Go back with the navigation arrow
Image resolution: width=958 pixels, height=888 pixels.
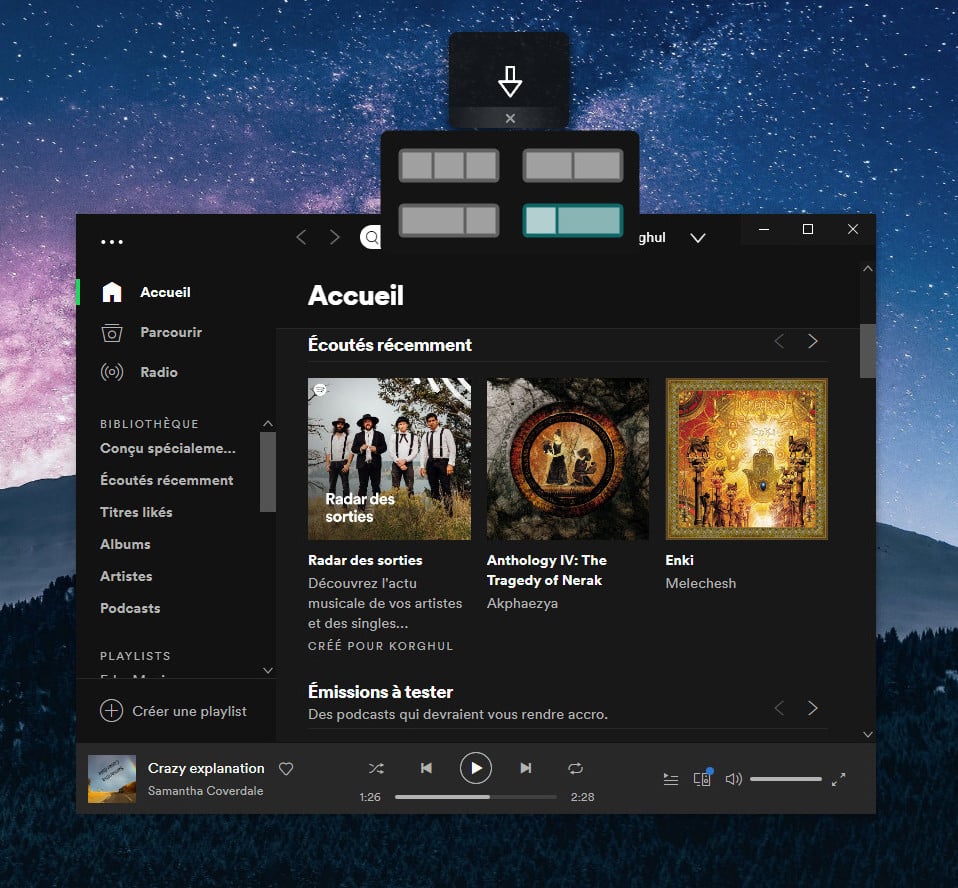301,237
